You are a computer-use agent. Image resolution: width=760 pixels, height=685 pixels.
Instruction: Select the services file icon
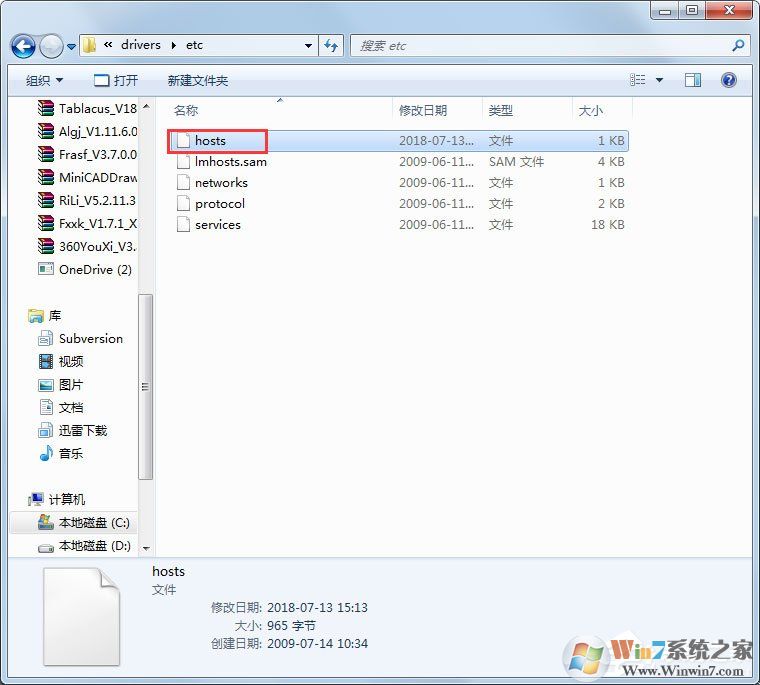pyautogui.click(x=183, y=224)
